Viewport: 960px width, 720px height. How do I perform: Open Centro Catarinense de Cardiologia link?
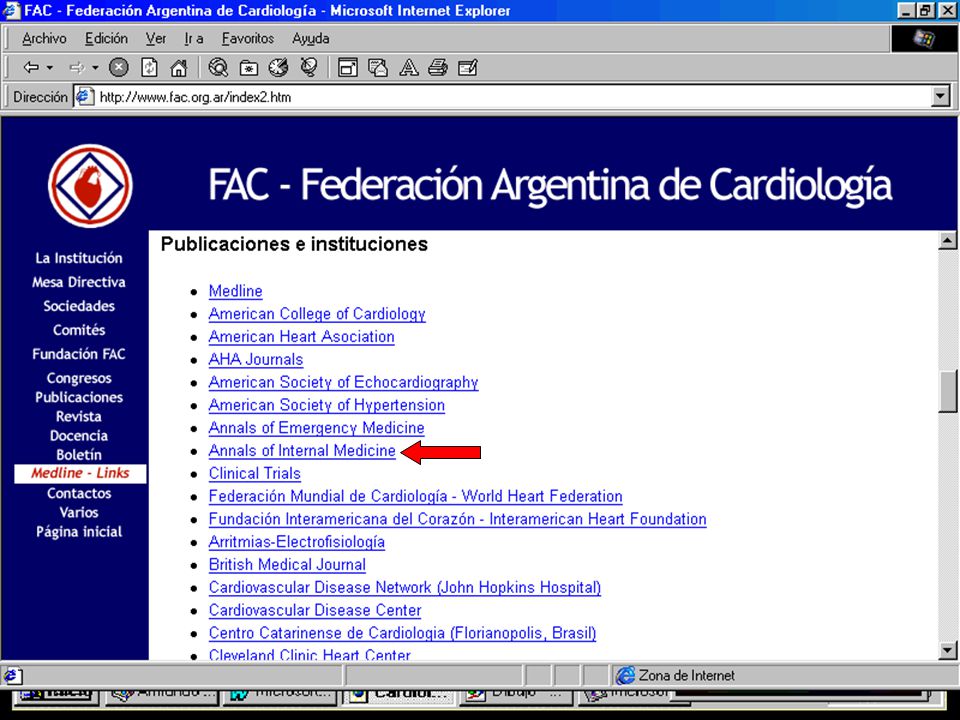click(x=402, y=633)
